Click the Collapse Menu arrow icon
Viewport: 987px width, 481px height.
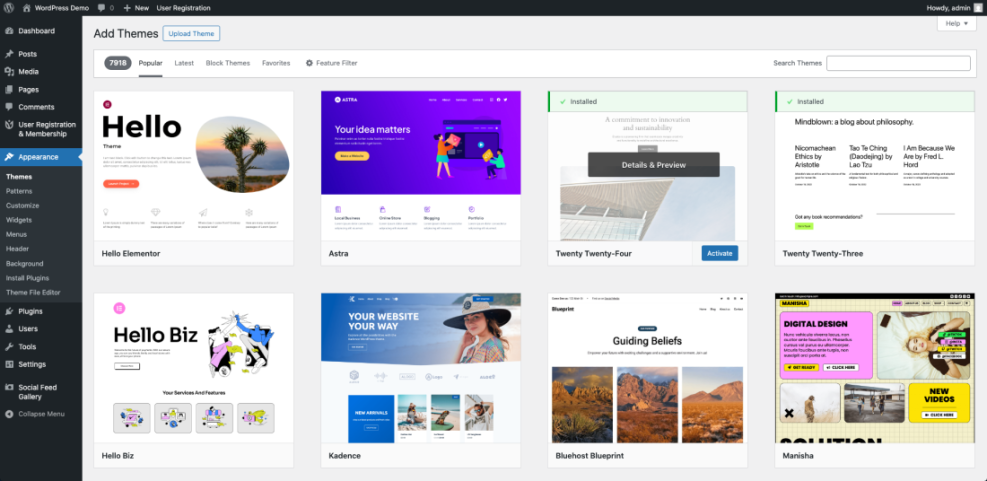tap(9, 414)
